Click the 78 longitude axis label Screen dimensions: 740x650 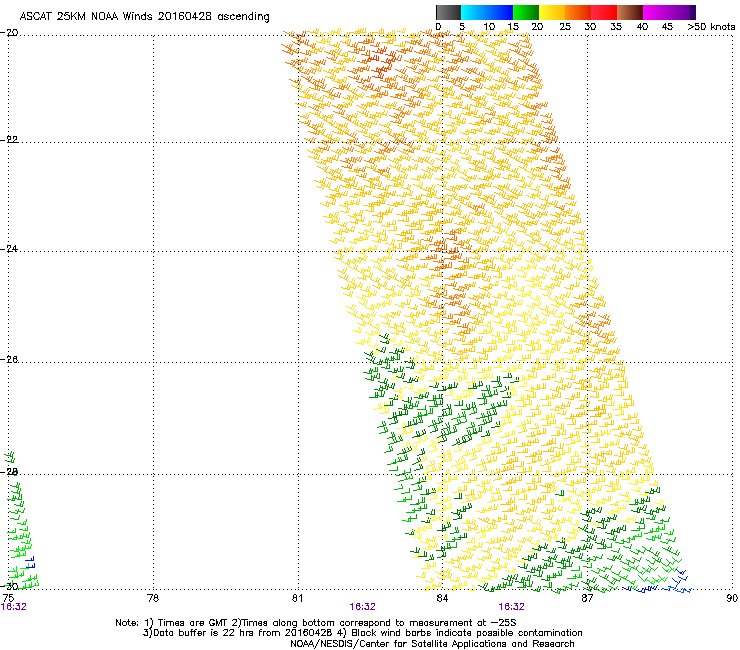tap(153, 598)
